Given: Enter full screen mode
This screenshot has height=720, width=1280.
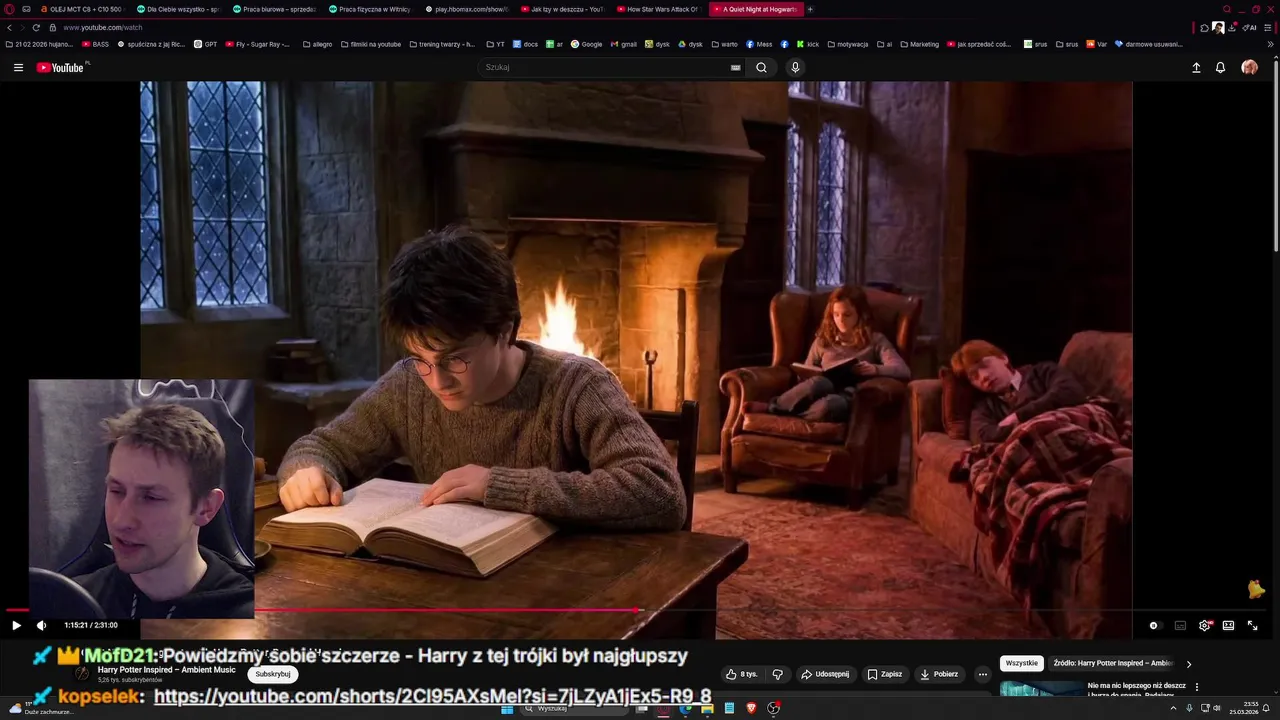Looking at the screenshot, I should point(1252,625).
